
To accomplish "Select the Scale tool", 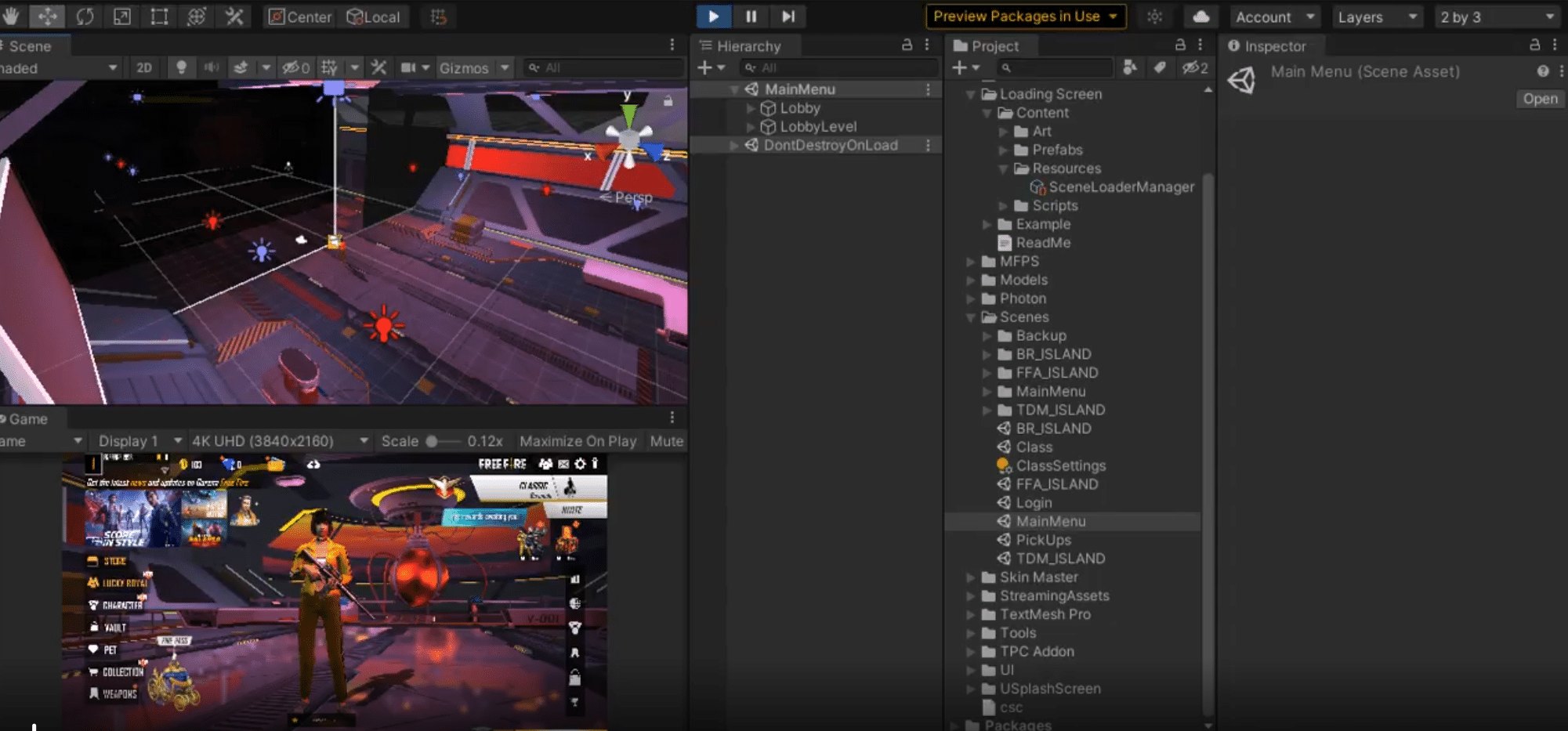I will pyautogui.click(x=122, y=16).
